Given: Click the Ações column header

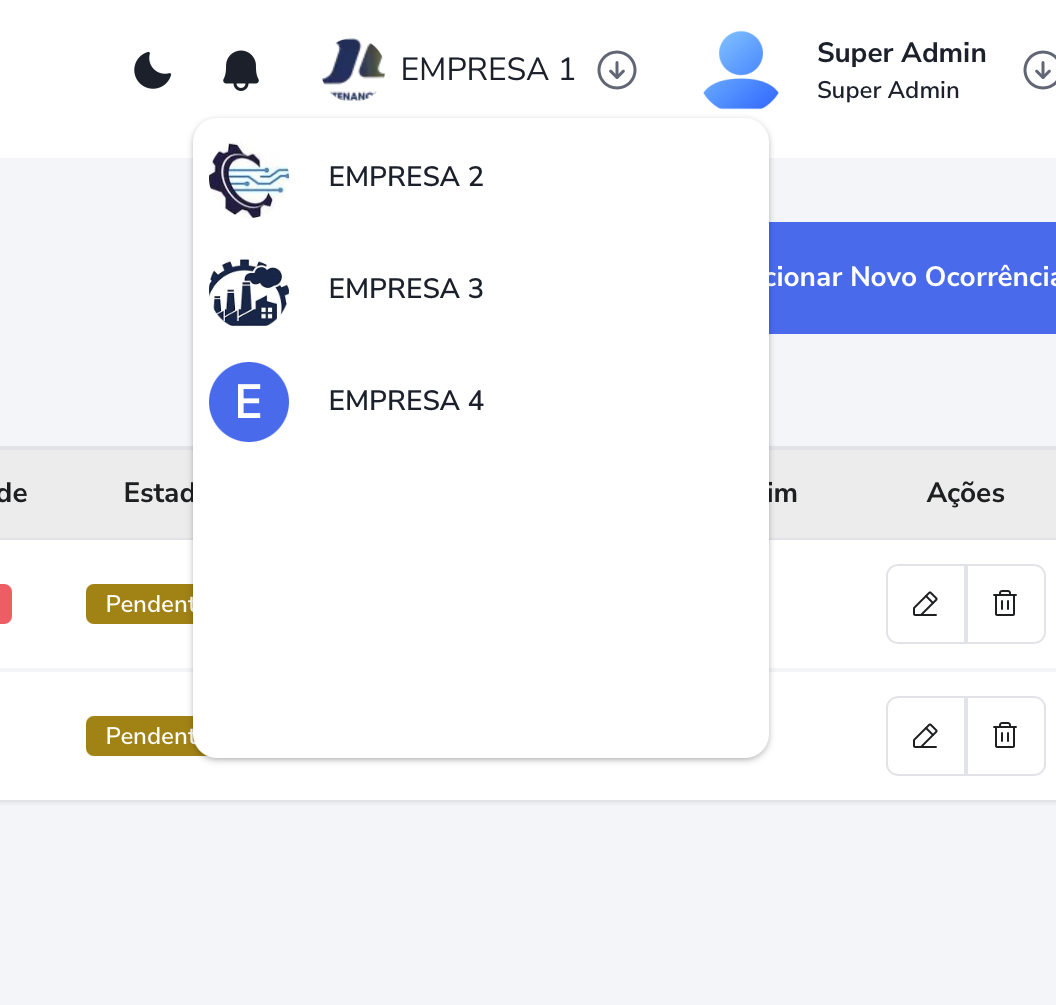Looking at the screenshot, I should pyautogui.click(x=964, y=493).
